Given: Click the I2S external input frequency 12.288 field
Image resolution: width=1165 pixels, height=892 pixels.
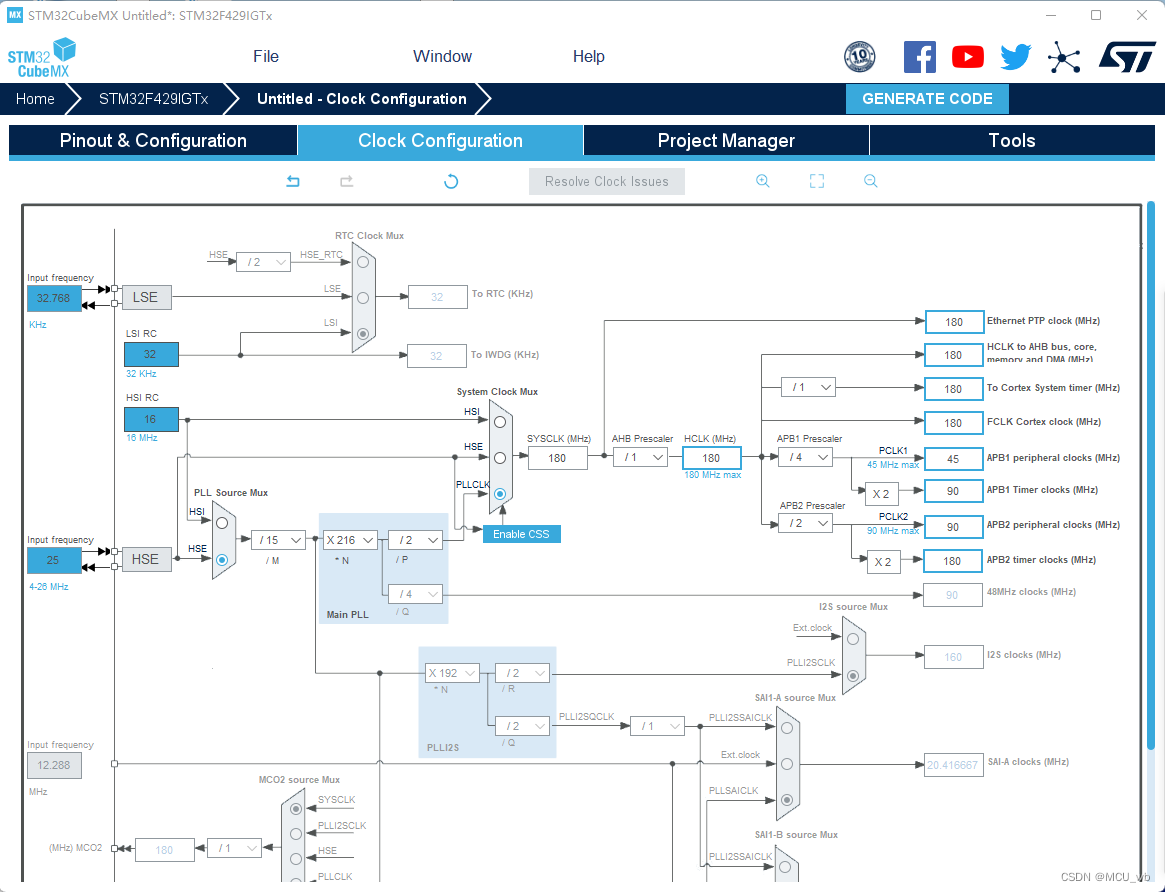Looking at the screenshot, I should pos(54,765).
